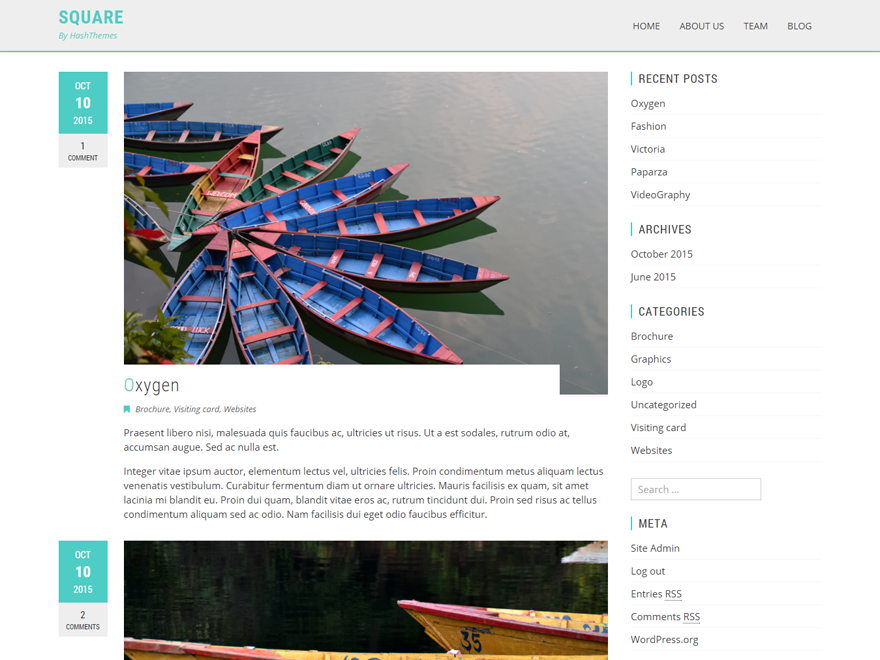Open the Fashion recent post
The image size is (880, 660).
pyautogui.click(x=648, y=126)
